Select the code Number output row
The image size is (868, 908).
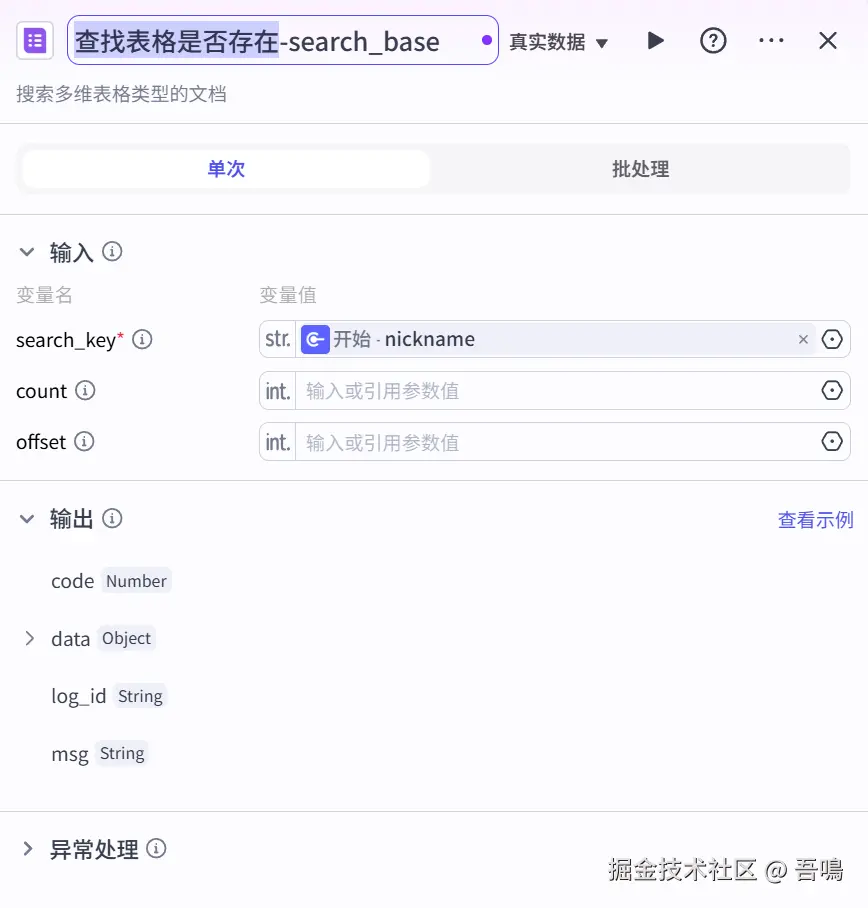click(110, 580)
